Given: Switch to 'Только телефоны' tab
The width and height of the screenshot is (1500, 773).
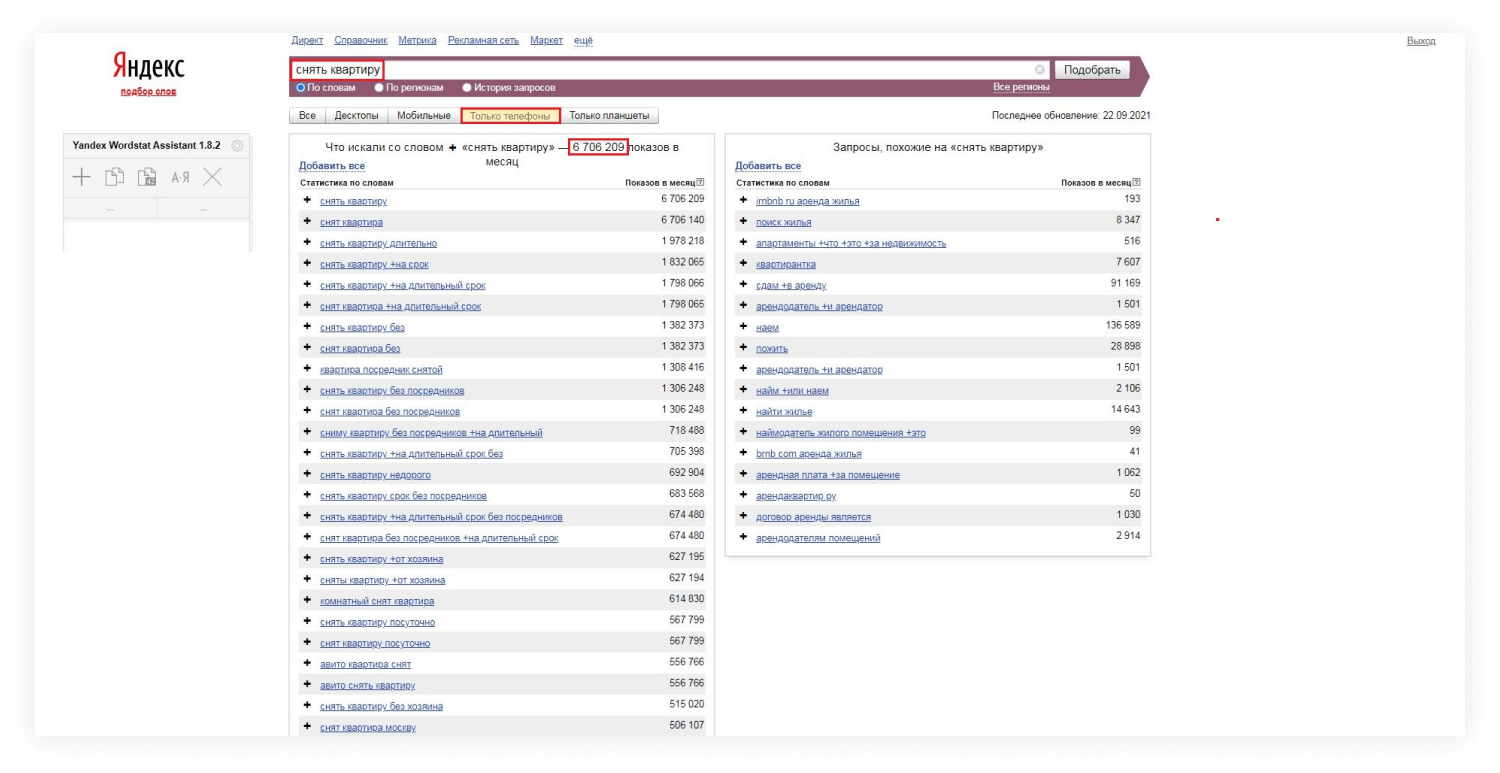Looking at the screenshot, I should tap(510, 116).
